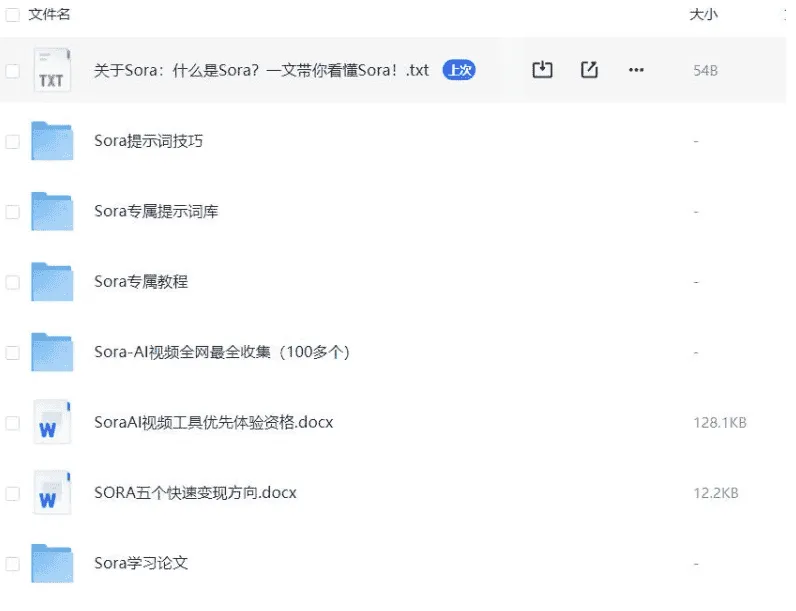The width and height of the screenshot is (796, 611).
Task: Click the TXT file type icon
Action: point(52,71)
